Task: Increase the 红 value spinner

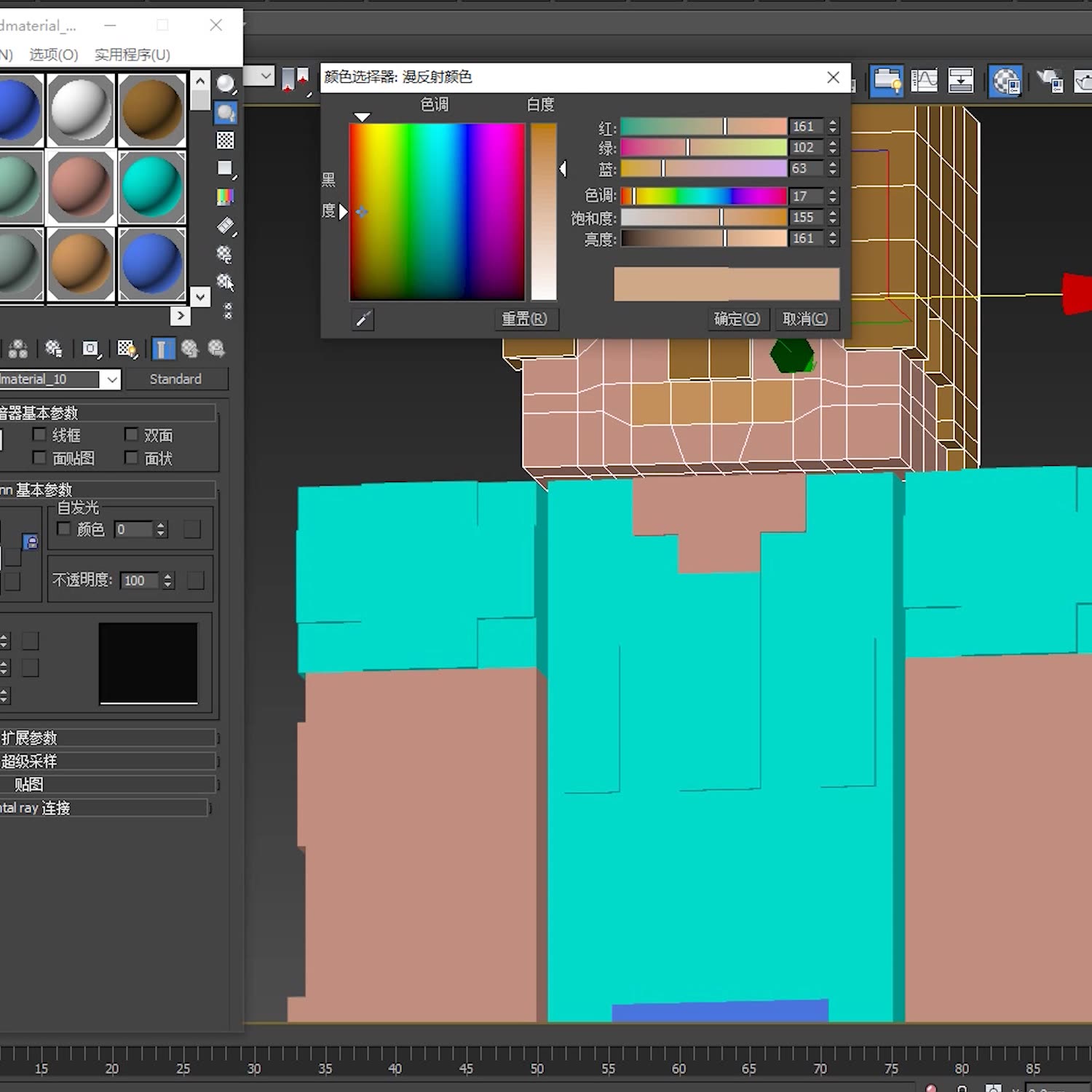Action: (x=833, y=122)
